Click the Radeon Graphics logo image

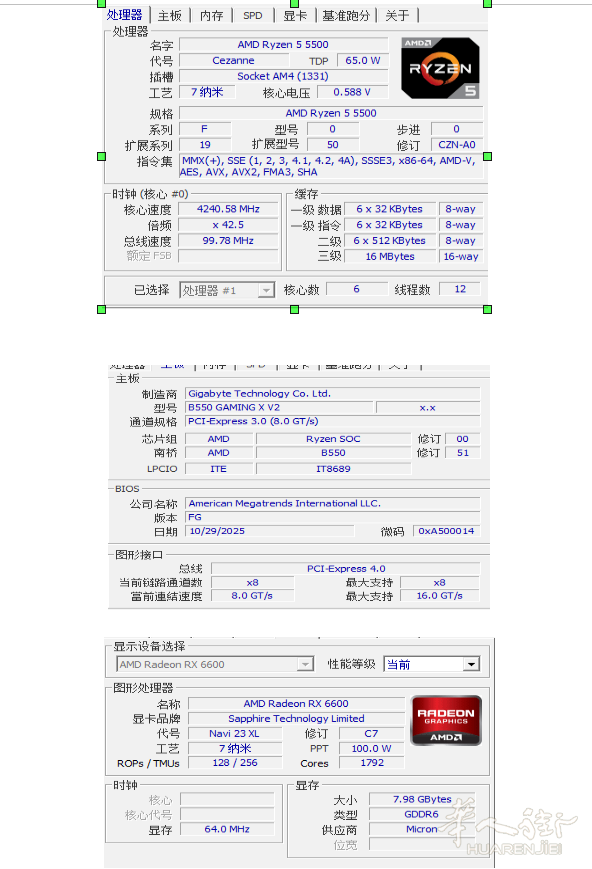[446, 720]
